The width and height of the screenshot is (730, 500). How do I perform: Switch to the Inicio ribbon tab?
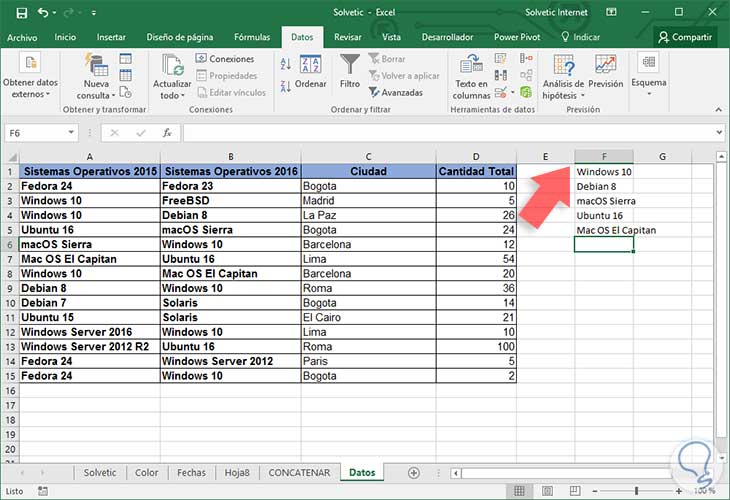(65, 37)
